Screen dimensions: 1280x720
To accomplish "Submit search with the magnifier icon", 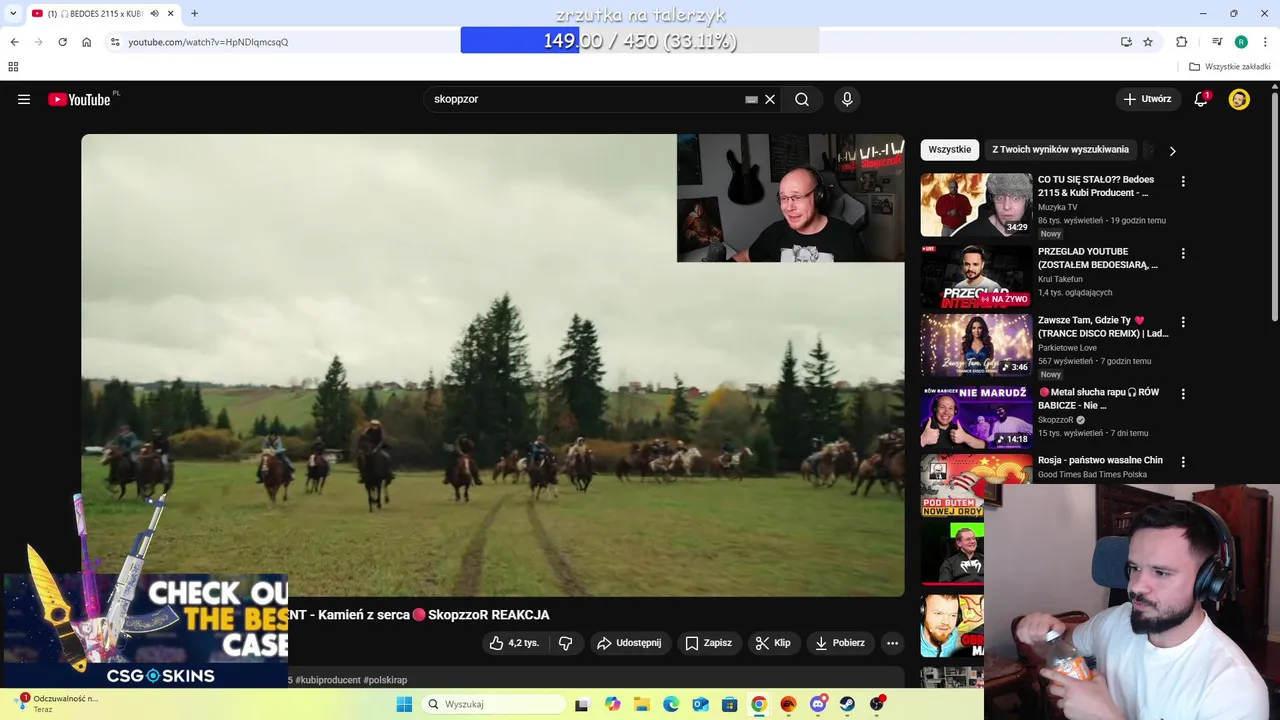I will click(802, 99).
